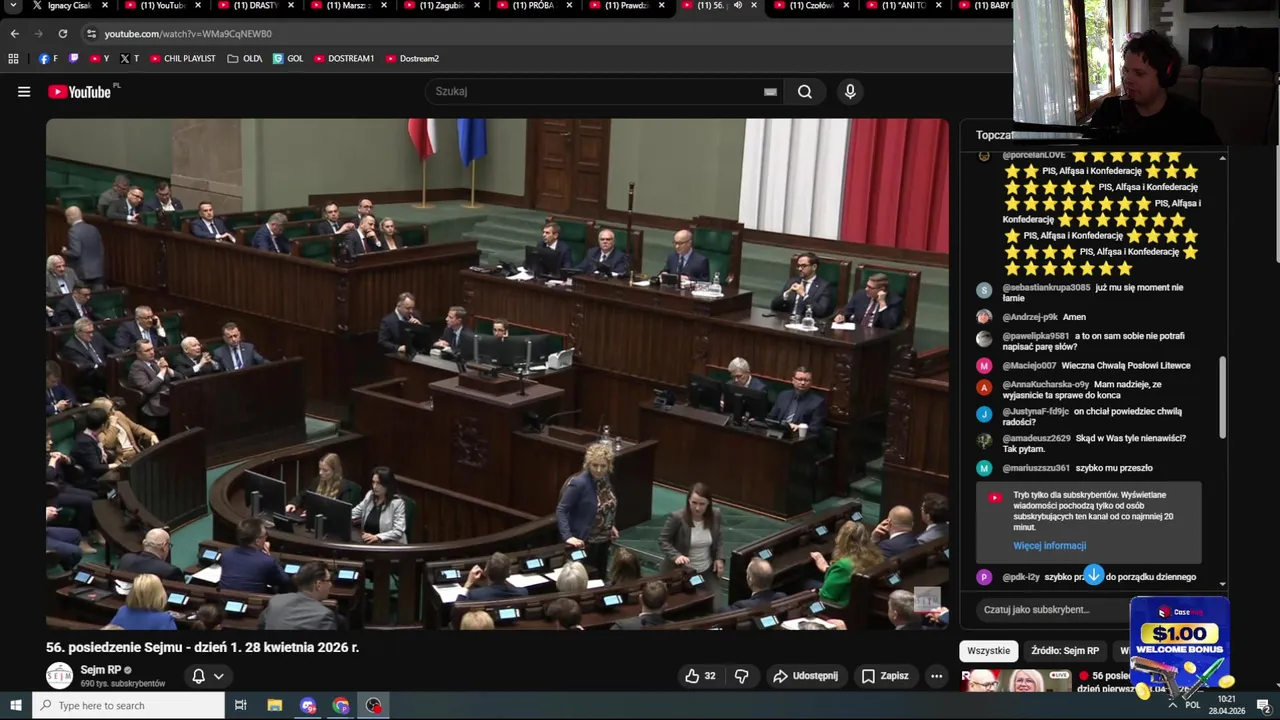Click the taskbar Type here to search box
This screenshot has width=1280, height=720.
128,706
